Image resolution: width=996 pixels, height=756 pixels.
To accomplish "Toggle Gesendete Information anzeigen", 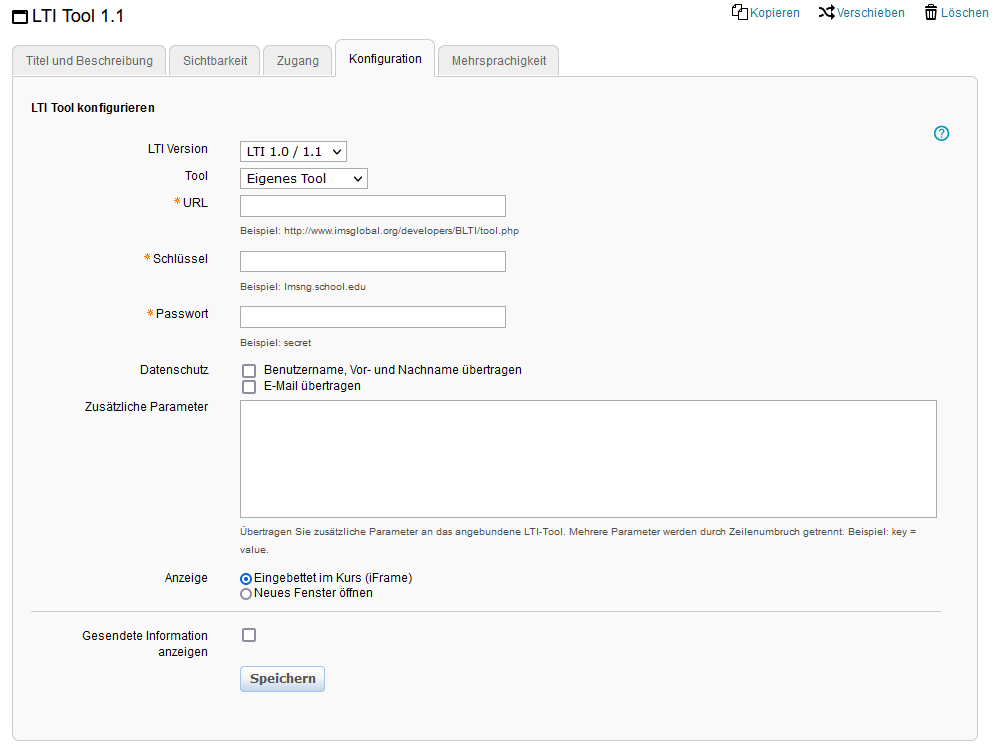I will (x=248, y=634).
